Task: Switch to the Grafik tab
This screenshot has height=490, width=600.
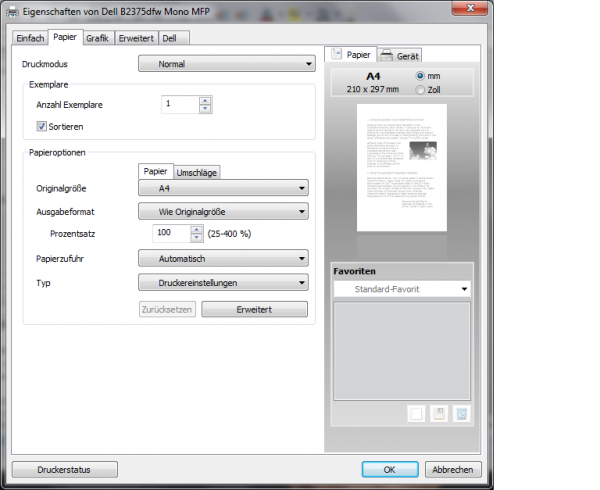Action: pyautogui.click(x=97, y=38)
